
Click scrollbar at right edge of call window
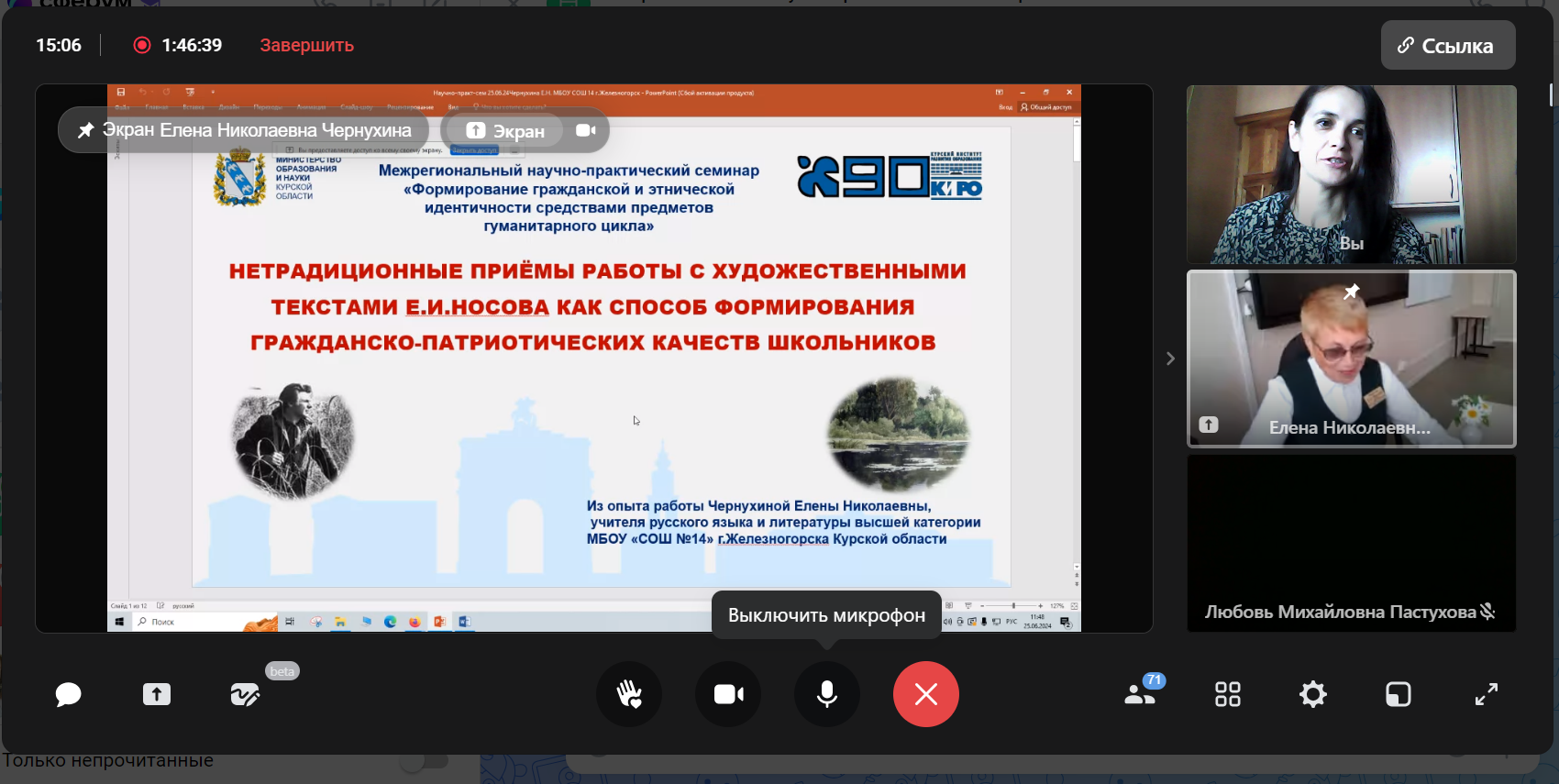point(1552,94)
